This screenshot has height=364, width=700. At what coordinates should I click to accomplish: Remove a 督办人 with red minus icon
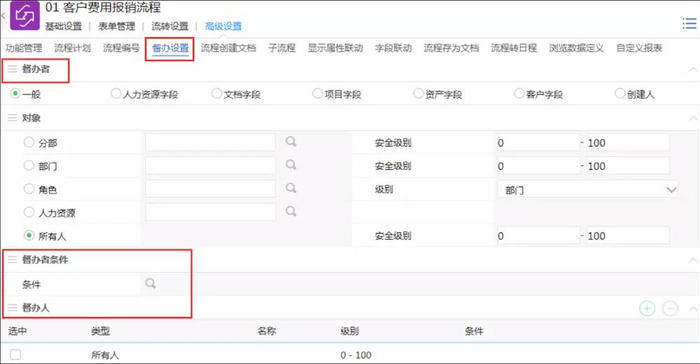click(x=670, y=308)
